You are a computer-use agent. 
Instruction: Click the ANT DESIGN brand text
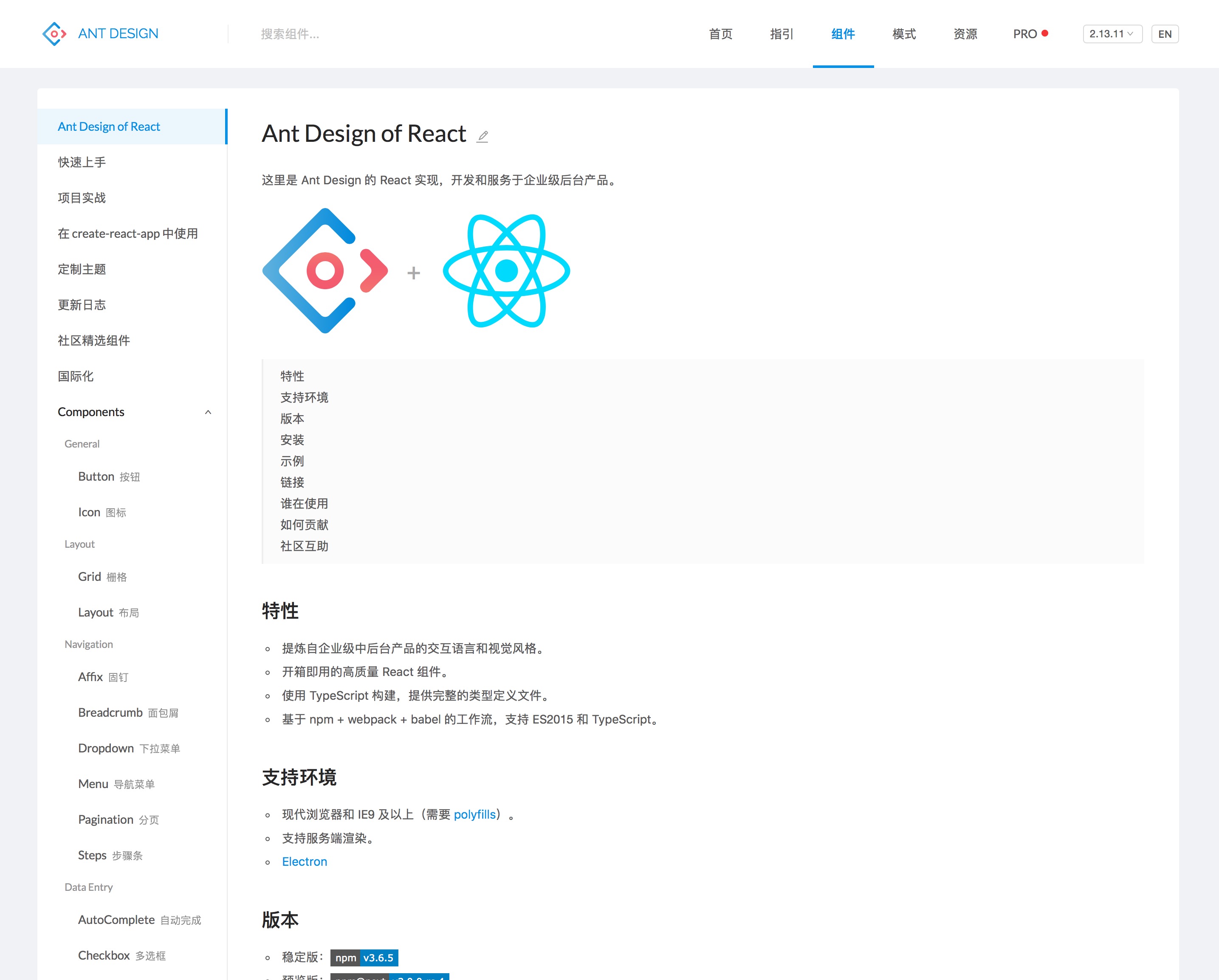tap(118, 34)
